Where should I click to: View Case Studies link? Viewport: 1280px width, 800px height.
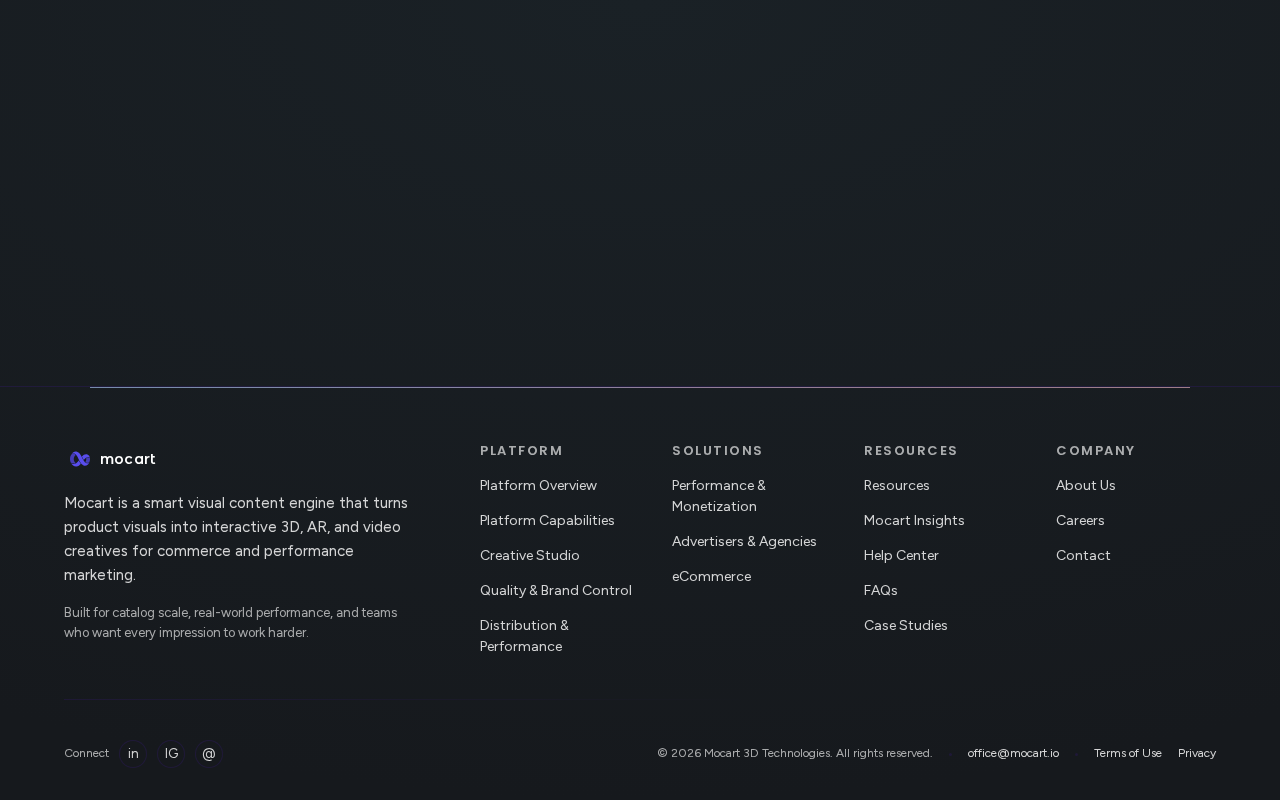tap(905, 625)
